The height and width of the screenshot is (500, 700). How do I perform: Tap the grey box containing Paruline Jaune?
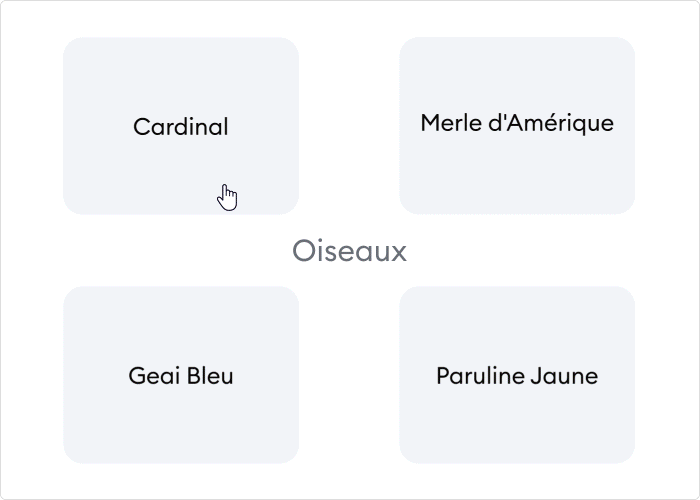[x=517, y=375]
